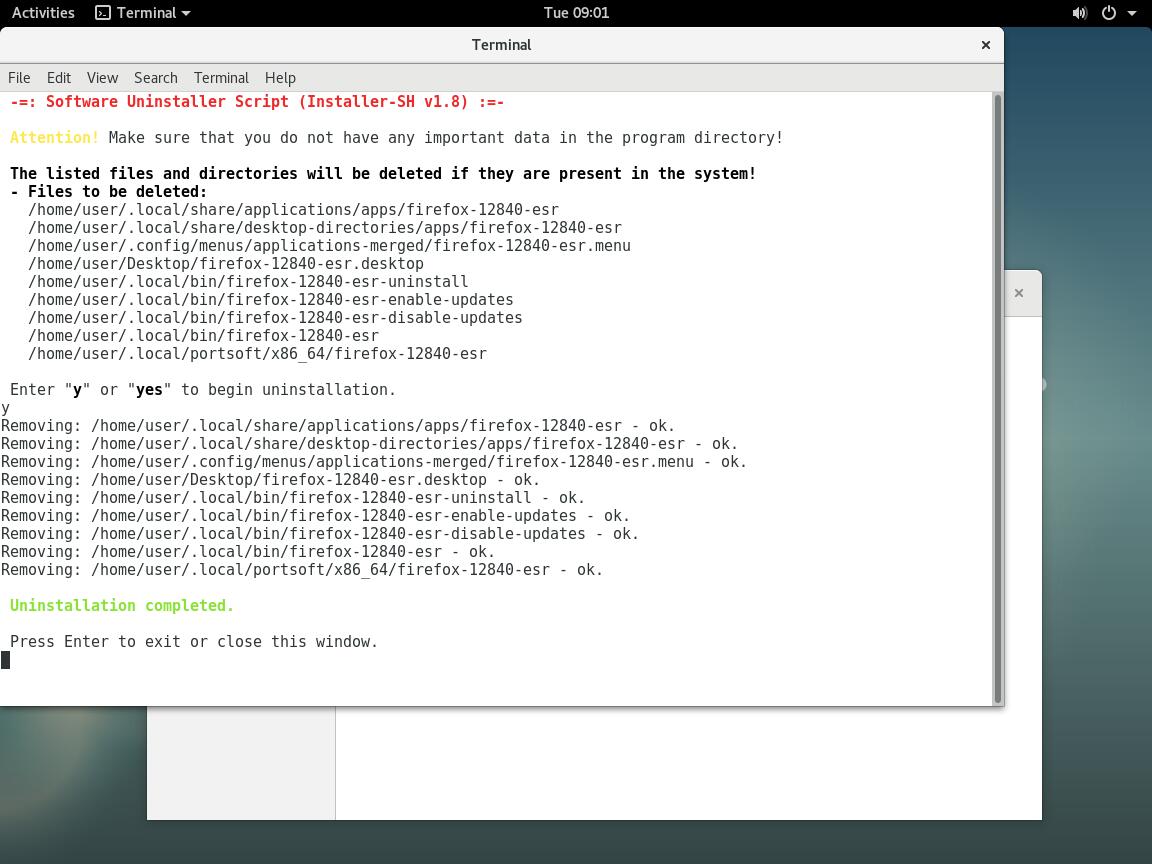
Task: Open the Search menu
Action: pyautogui.click(x=155, y=78)
